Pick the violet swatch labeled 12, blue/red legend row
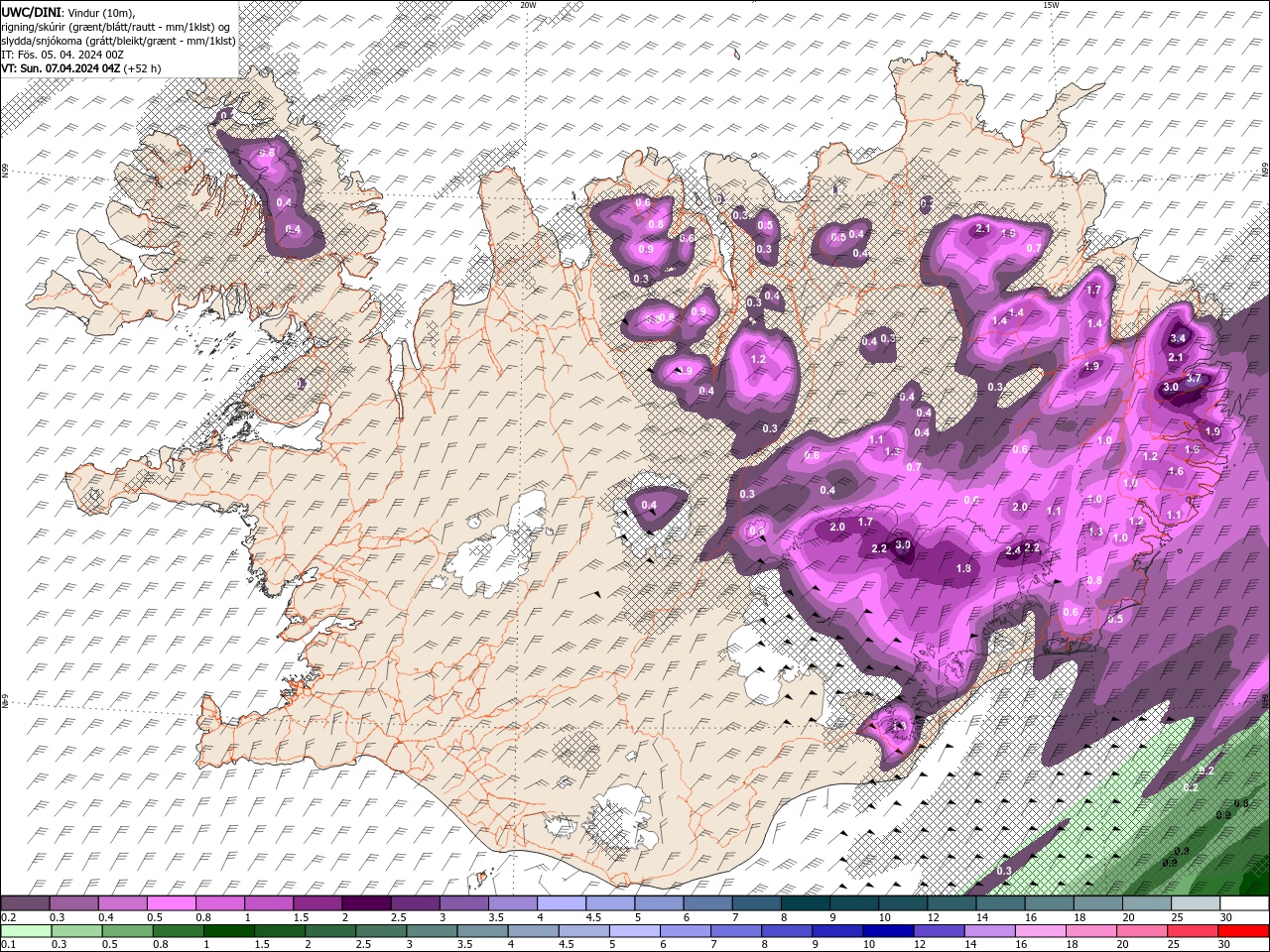Viewport: 1270px width, 952px height. click(940, 930)
